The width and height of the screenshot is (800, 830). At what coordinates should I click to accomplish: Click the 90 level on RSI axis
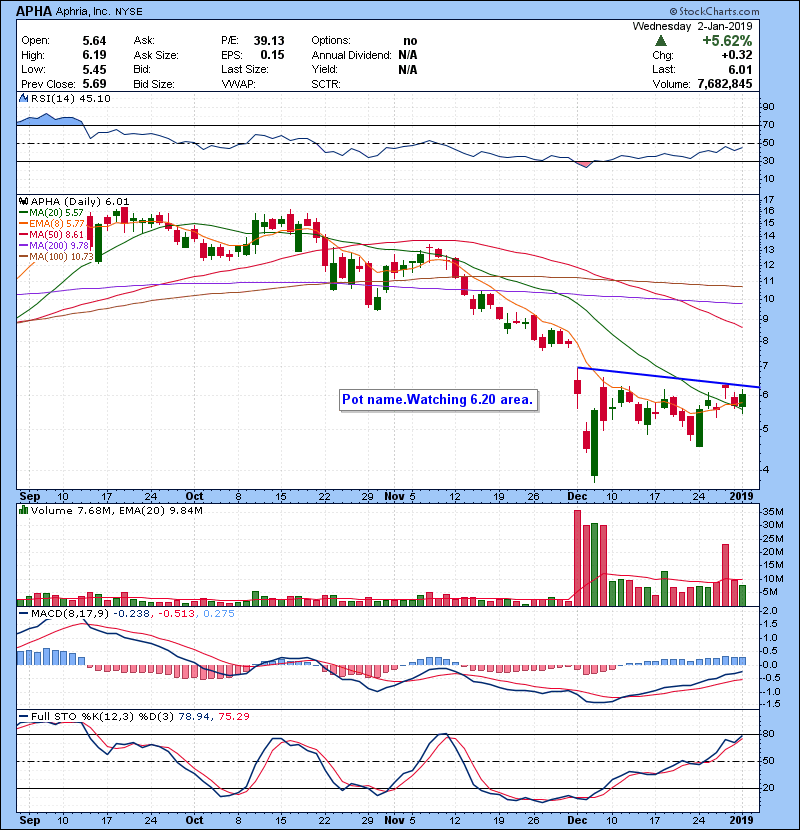[768, 107]
